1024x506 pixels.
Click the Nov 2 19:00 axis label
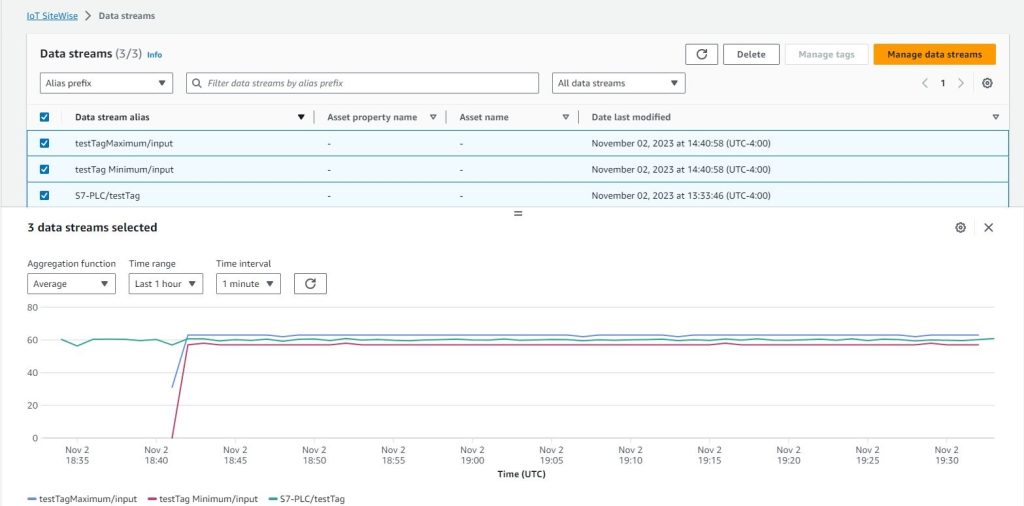pos(472,455)
